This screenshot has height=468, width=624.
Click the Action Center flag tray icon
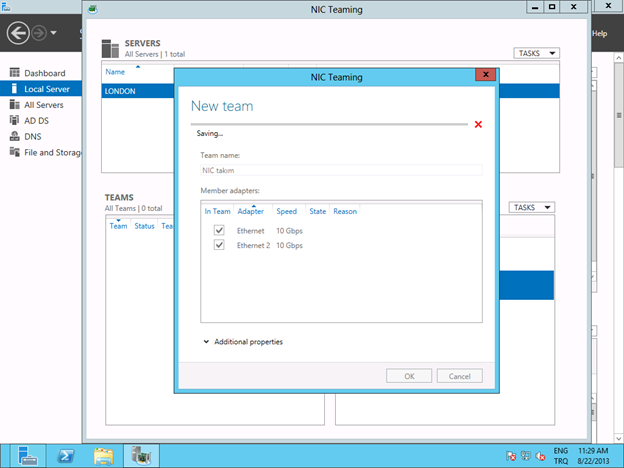click(x=511, y=456)
